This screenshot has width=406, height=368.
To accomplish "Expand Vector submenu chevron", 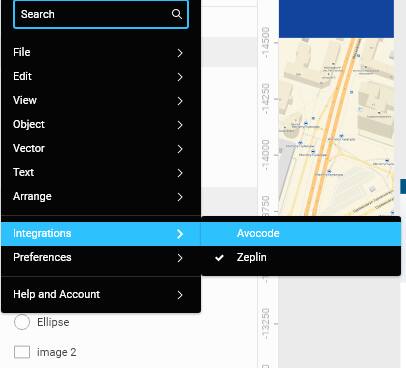I will [180, 149].
